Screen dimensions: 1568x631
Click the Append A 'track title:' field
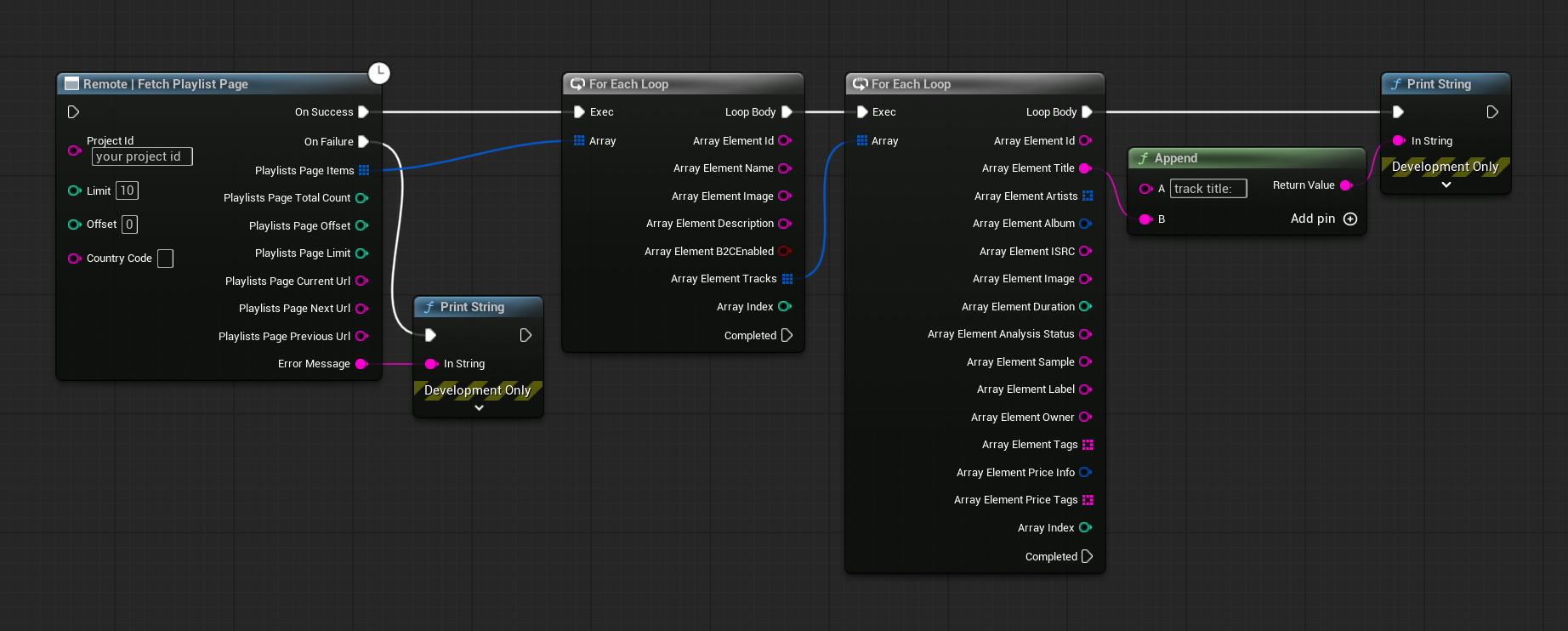pos(1207,189)
